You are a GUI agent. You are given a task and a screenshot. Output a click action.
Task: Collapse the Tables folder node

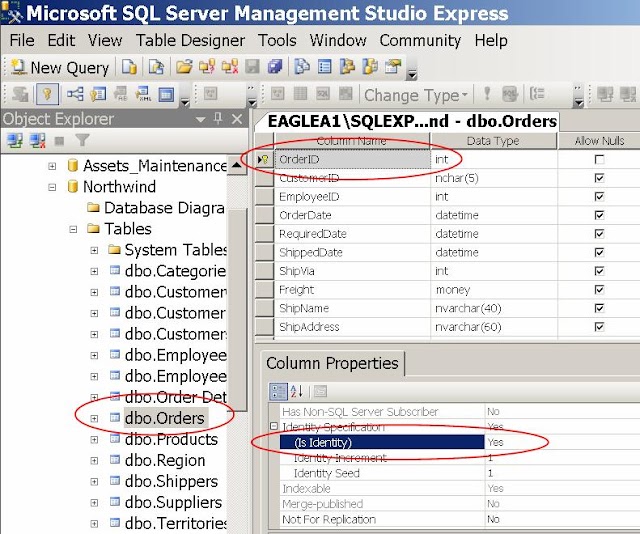tap(73, 229)
